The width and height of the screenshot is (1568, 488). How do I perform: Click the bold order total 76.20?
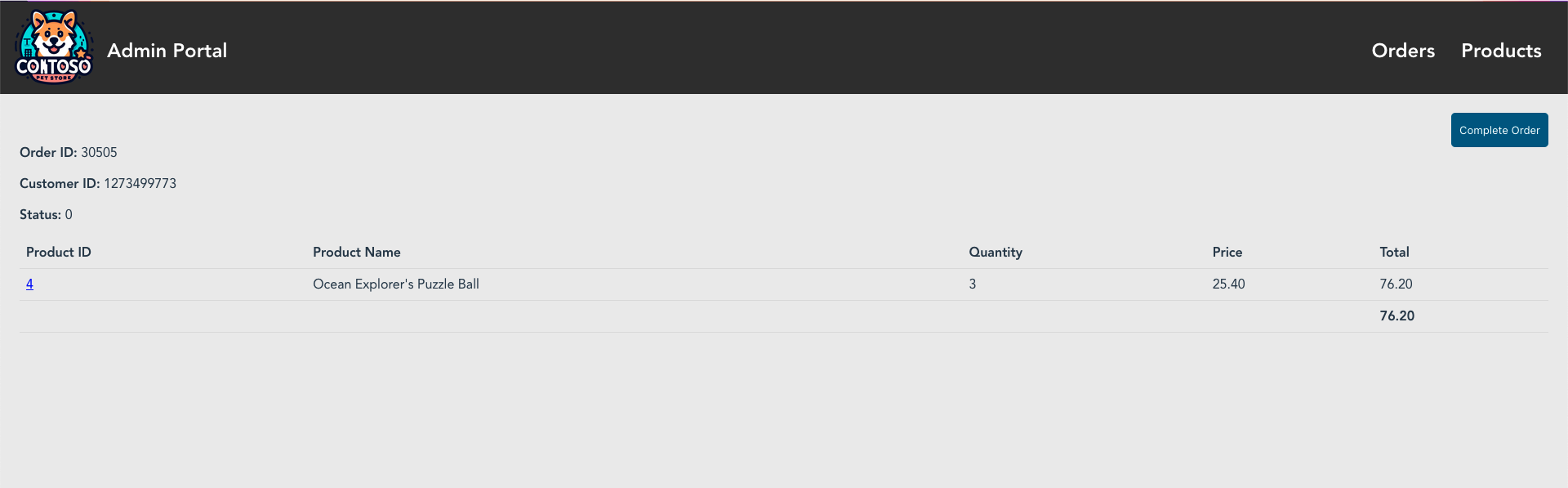[1396, 316]
